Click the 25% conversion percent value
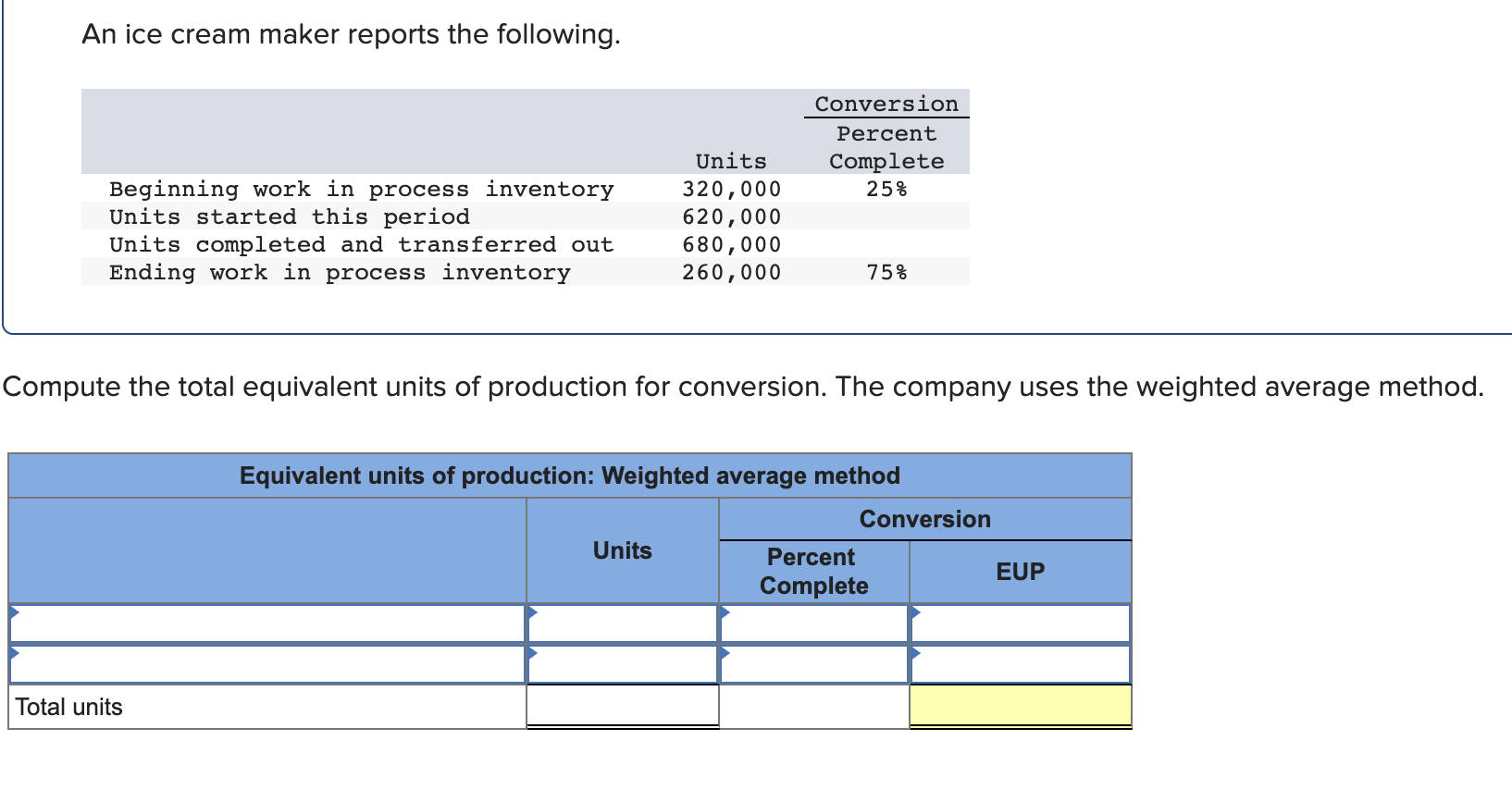The width and height of the screenshot is (1512, 790). click(886, 189)
